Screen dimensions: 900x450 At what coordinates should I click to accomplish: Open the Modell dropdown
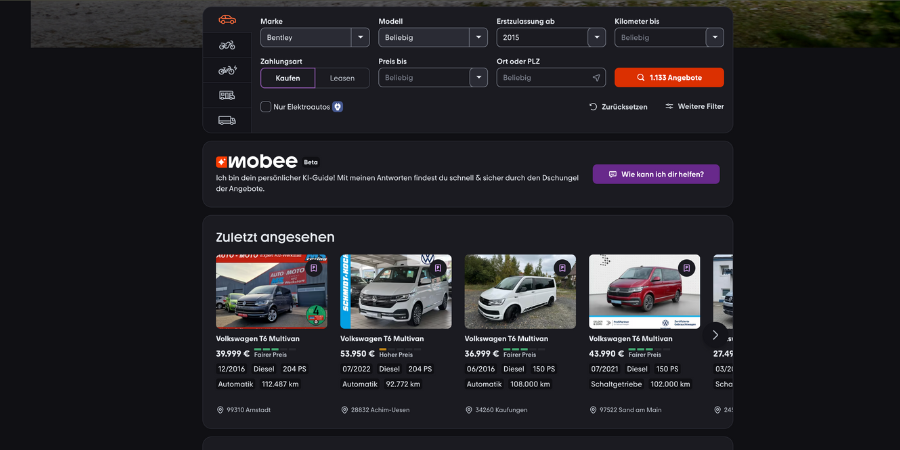[x=433, y=37]
